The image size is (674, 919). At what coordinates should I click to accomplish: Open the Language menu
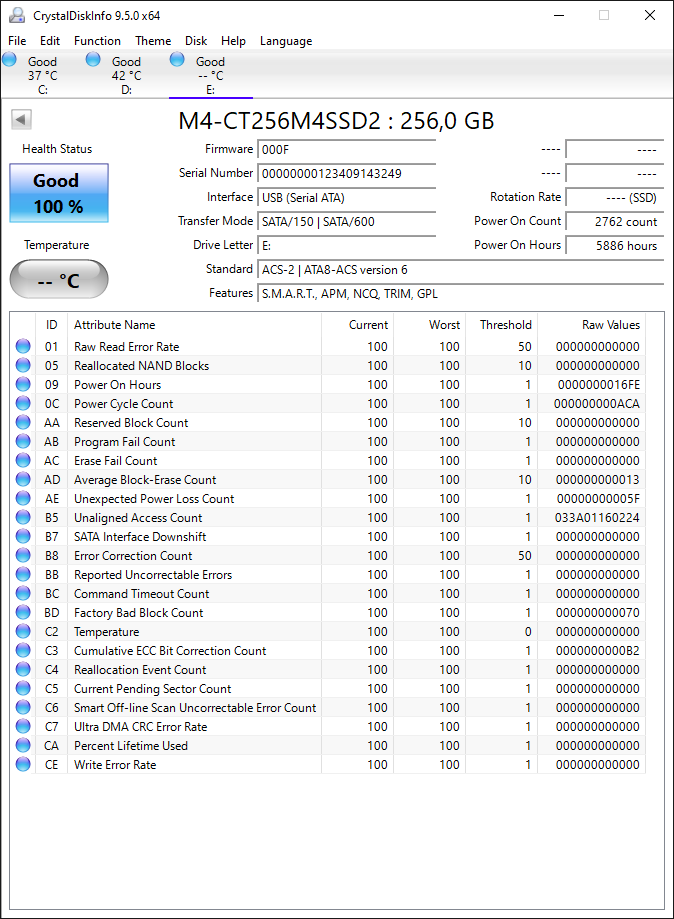(x=286, y=41)
